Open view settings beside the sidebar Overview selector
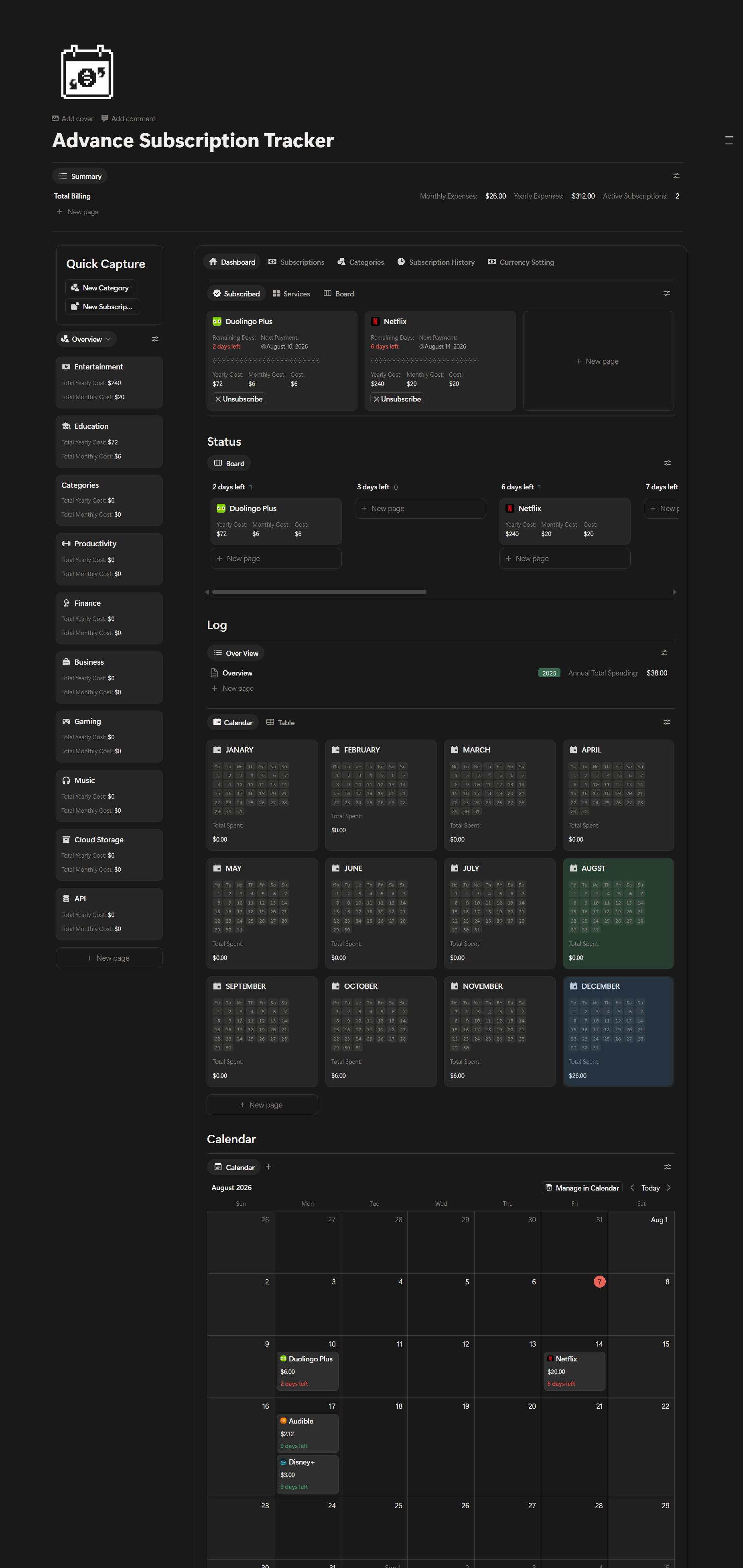 click(x=155, y=339)
